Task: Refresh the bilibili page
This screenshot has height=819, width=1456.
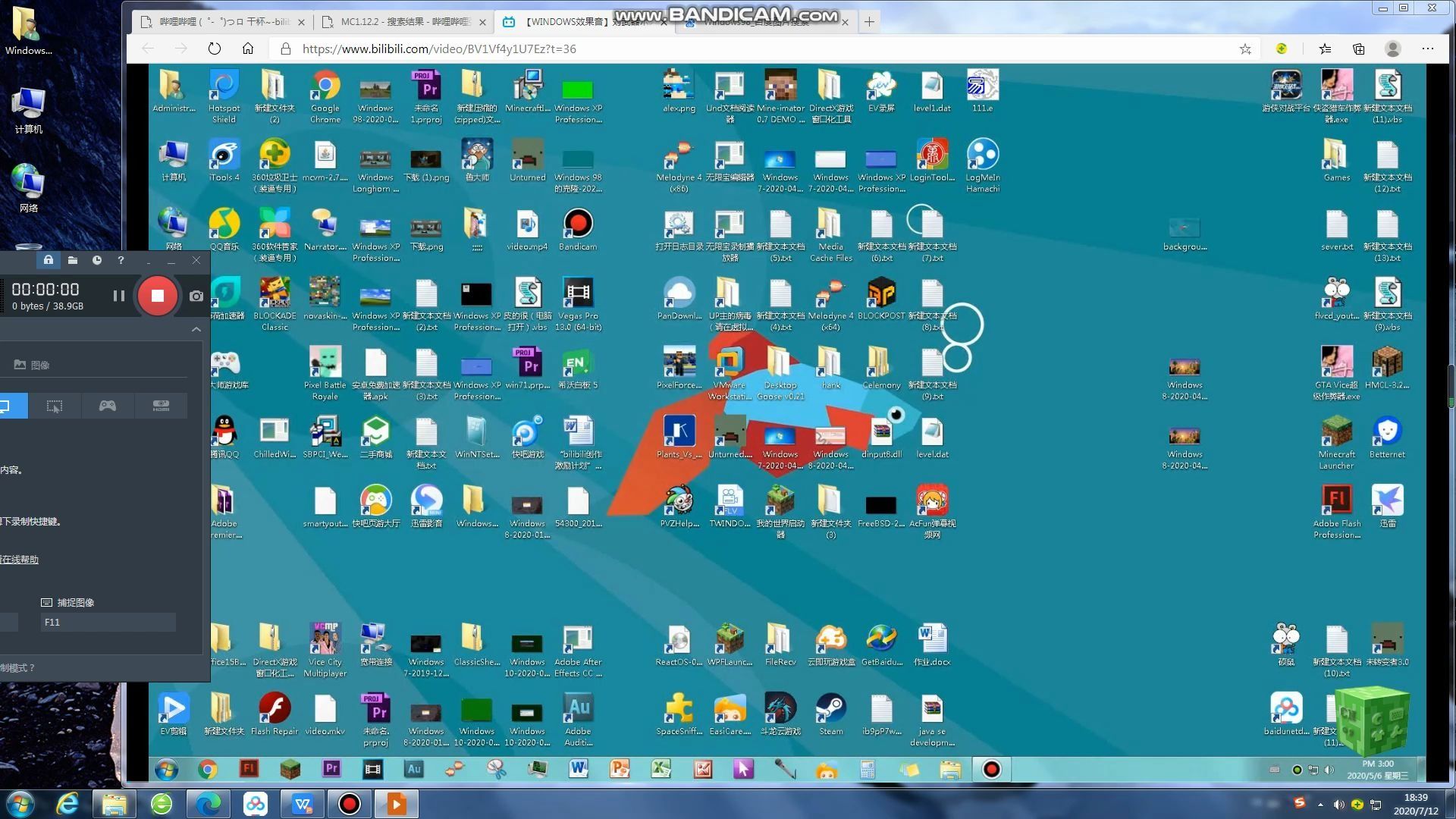Action: click(x=215, y=49)
